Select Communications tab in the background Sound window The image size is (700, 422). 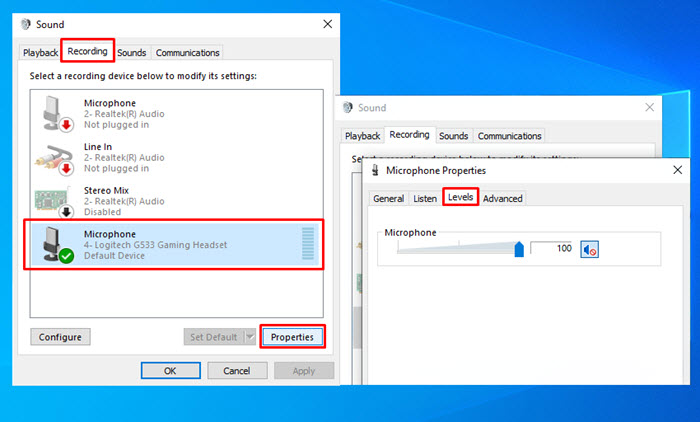tap(509, 136)
